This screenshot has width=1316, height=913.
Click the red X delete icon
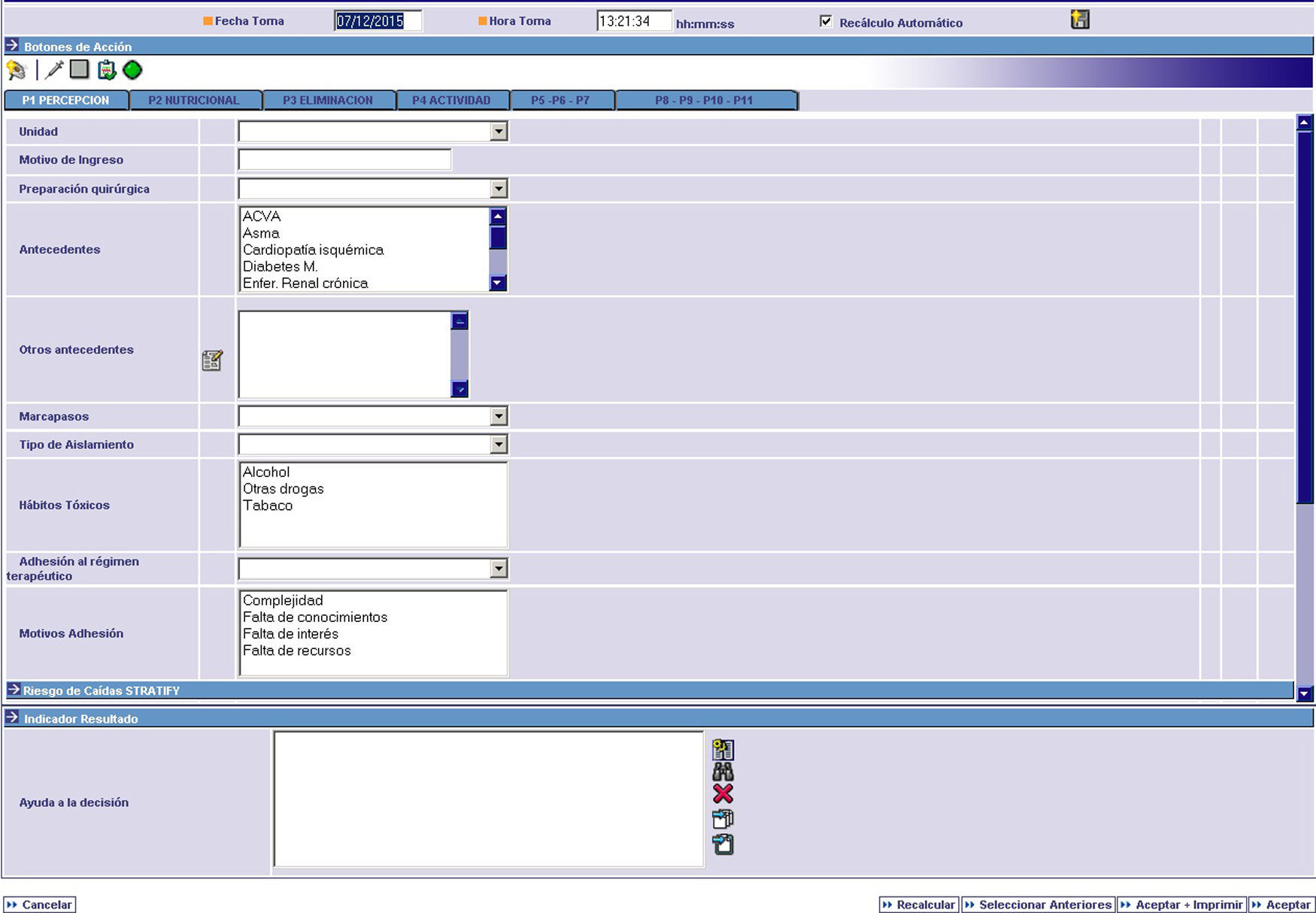(x=723, y=794)
